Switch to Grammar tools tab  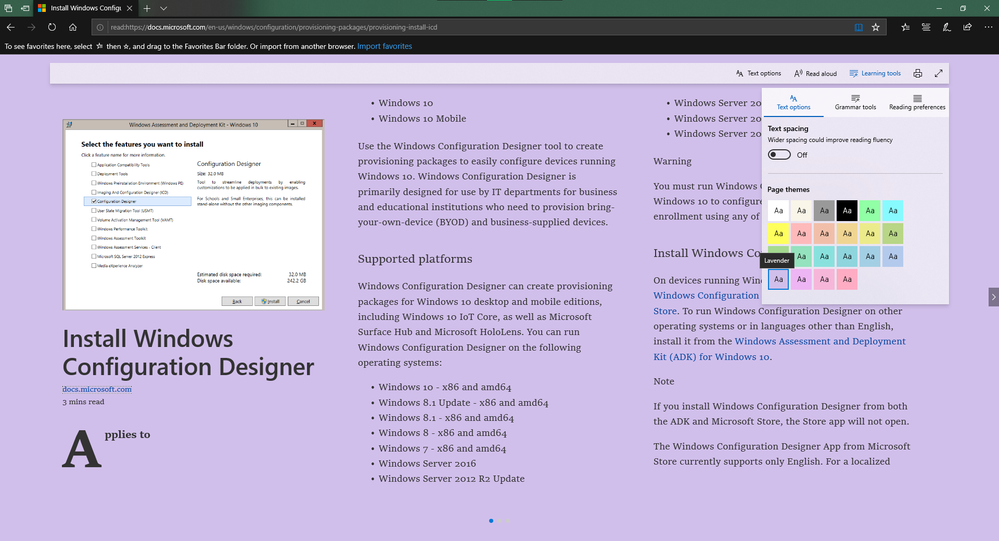855,103
